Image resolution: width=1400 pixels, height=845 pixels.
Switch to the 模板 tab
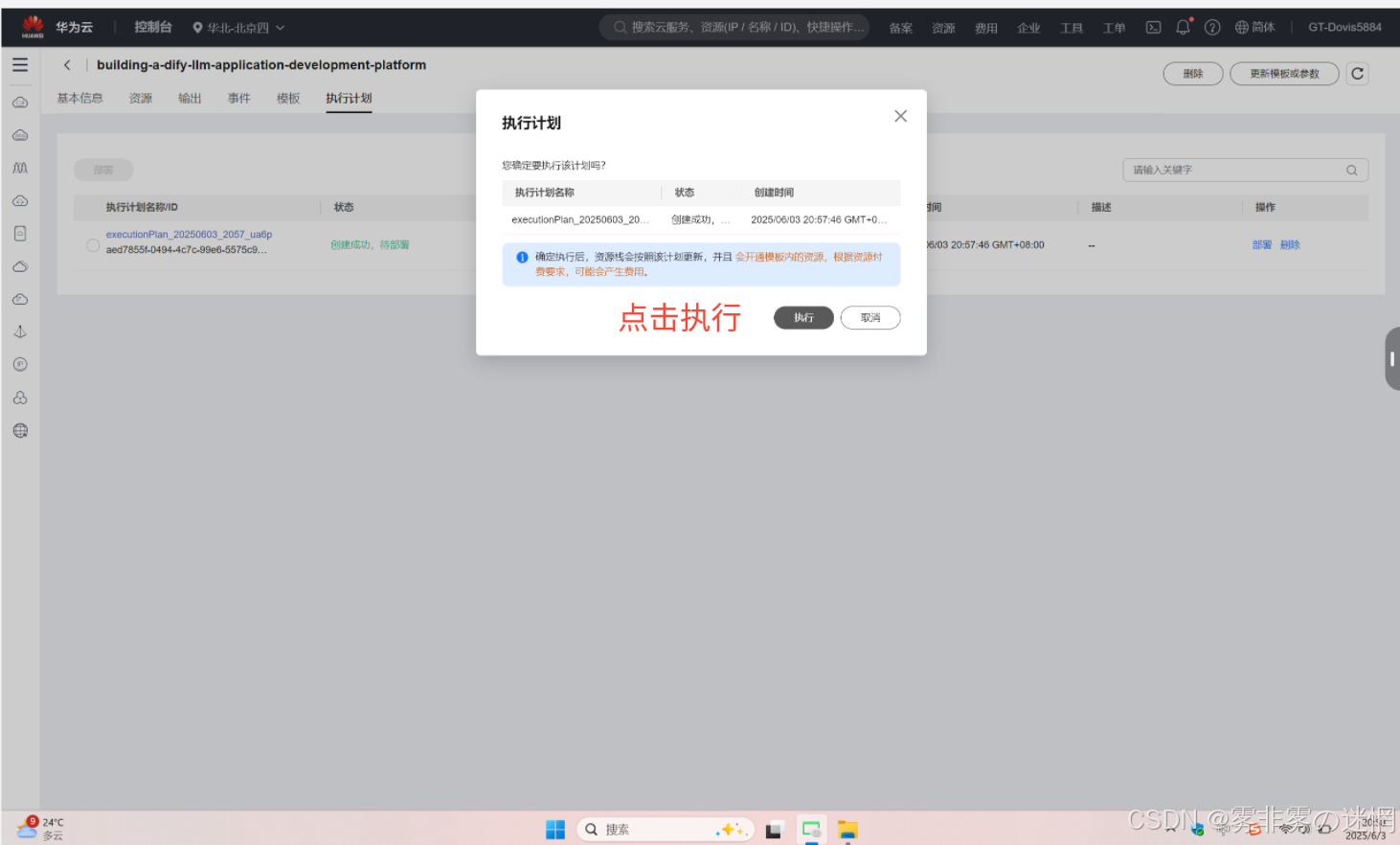point(288,99)
